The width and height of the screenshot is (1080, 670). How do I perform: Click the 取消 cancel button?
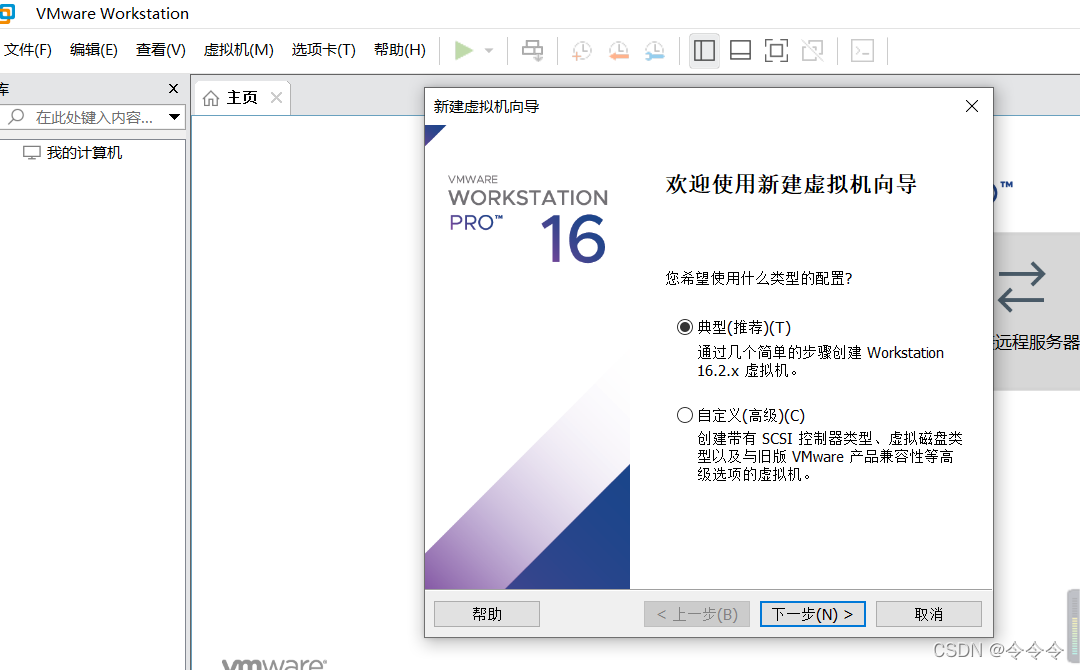(928, 614)
